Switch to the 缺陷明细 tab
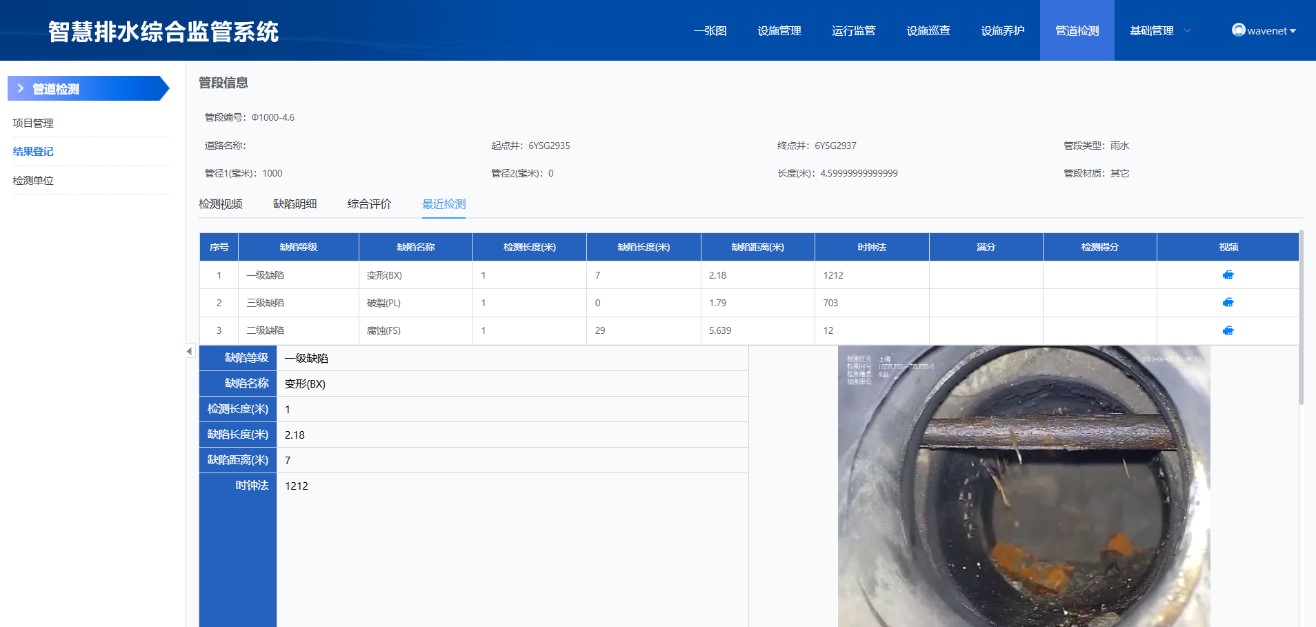 coord(295,204)
